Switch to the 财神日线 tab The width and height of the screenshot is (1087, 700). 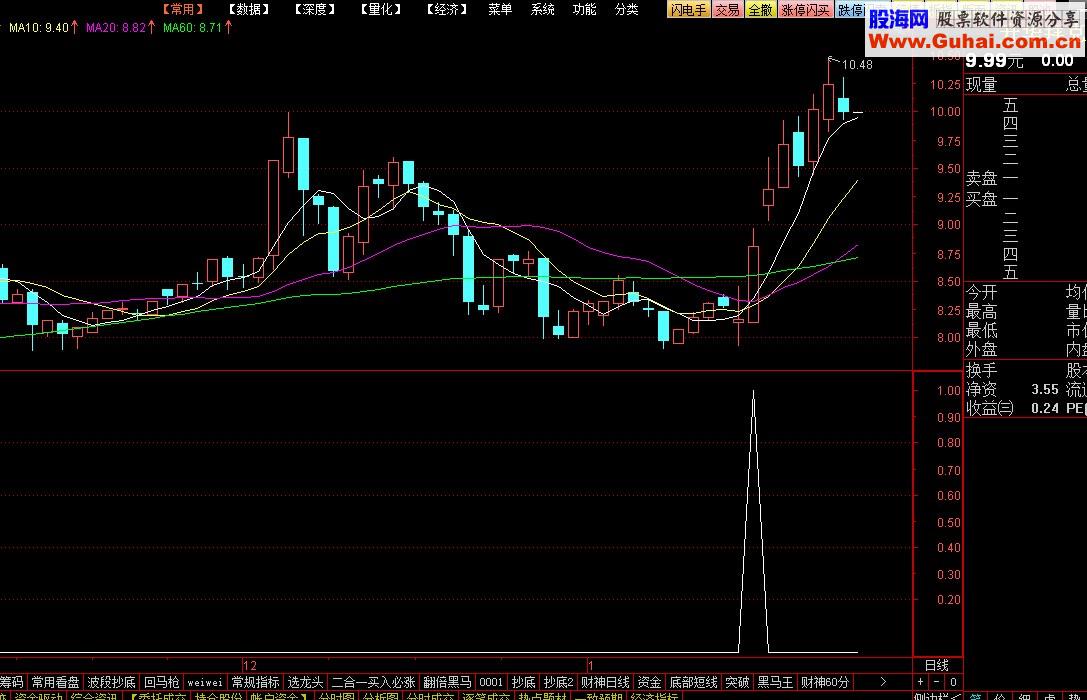point(605,682)
